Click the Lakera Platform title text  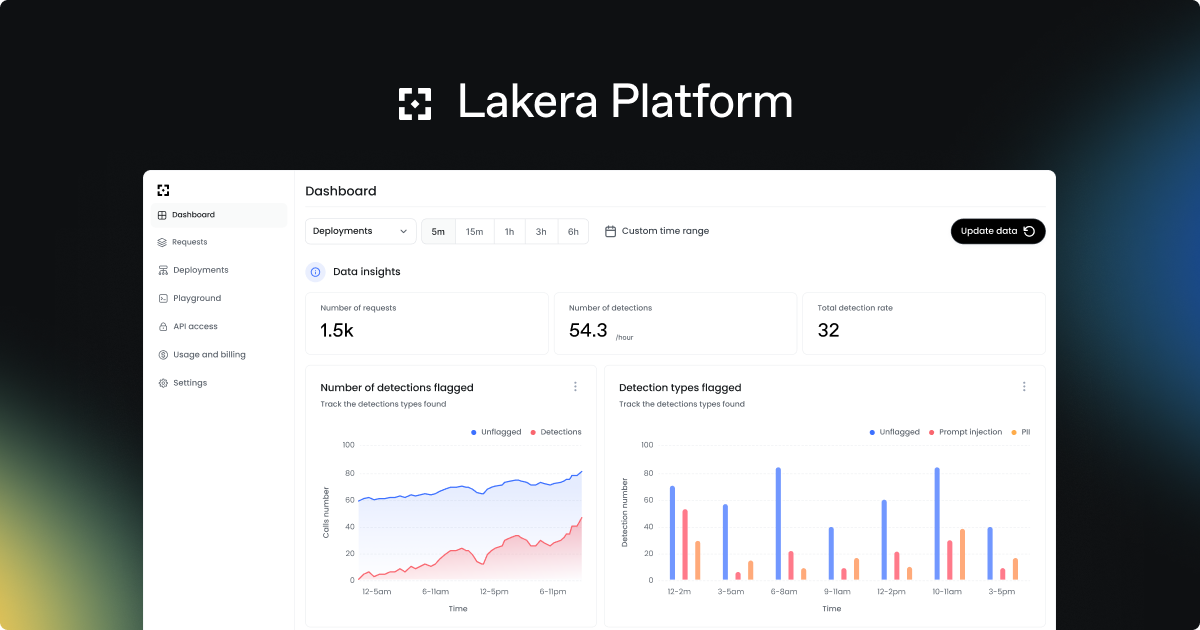pos(625,102)
